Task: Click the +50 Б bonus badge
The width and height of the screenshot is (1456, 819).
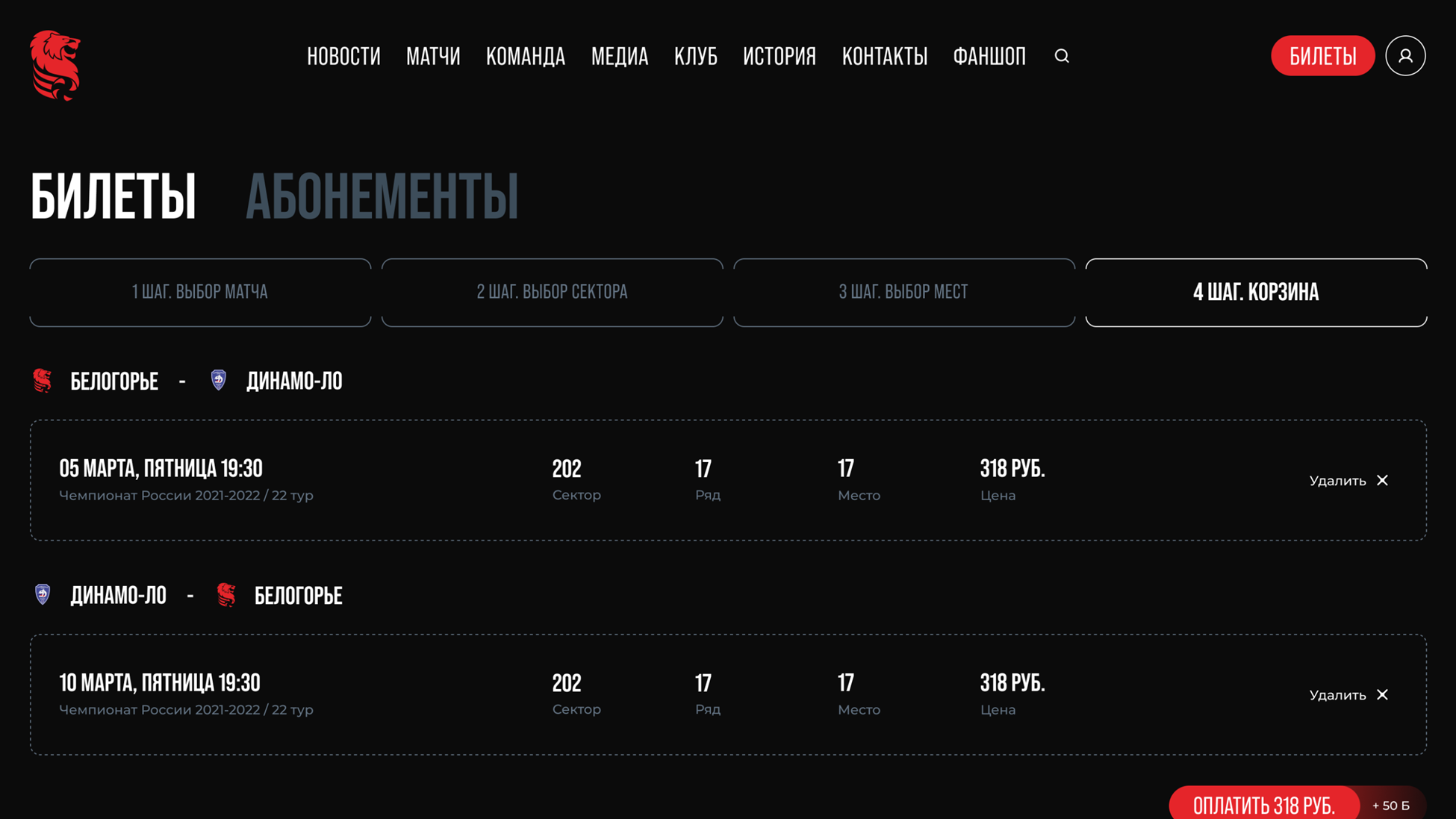Action: click(x=1391, y=806)
